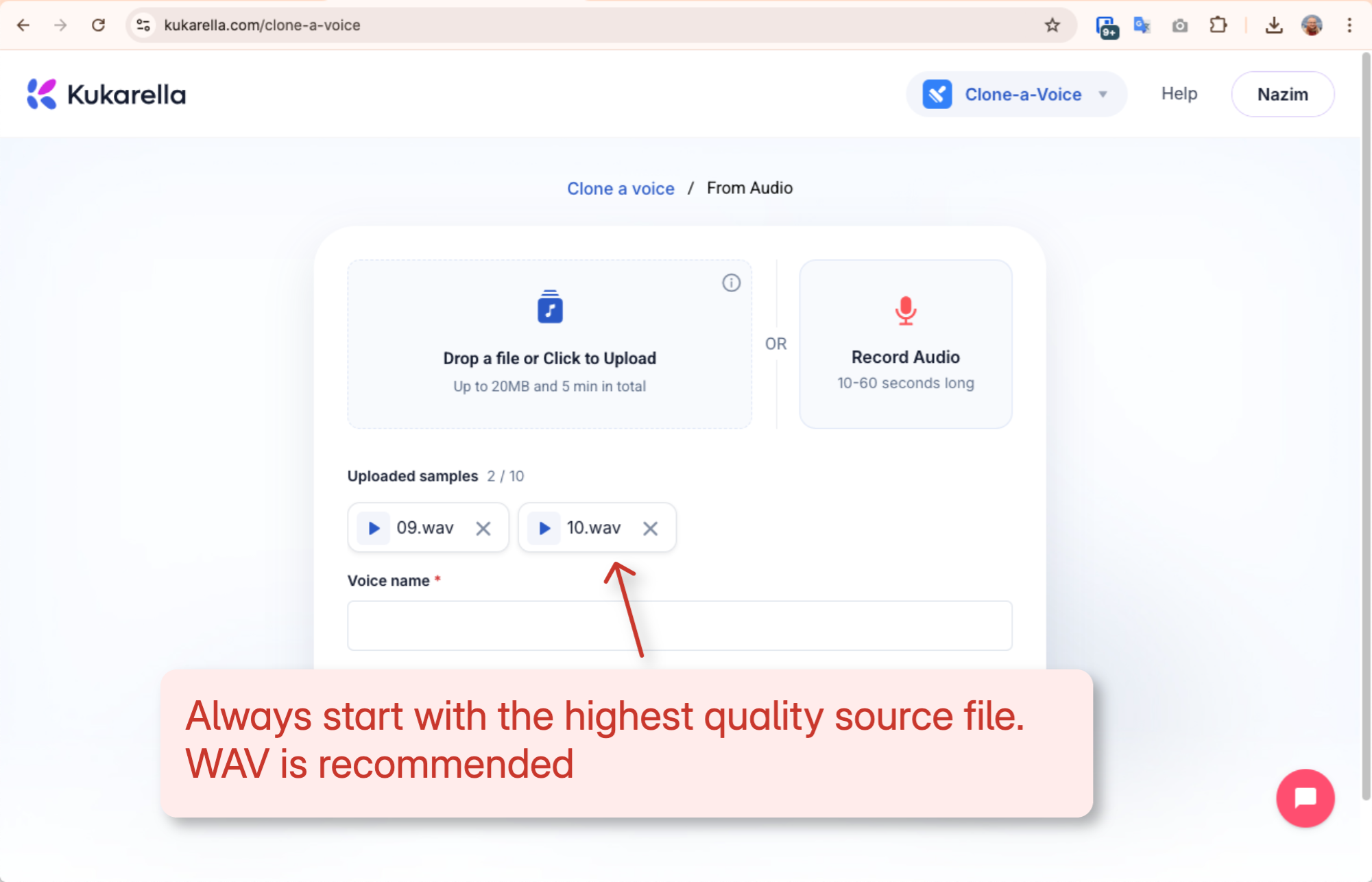Viewport: 1372px width, 882px height.
Task: Go back to the previous page
Action: point(23,25)
